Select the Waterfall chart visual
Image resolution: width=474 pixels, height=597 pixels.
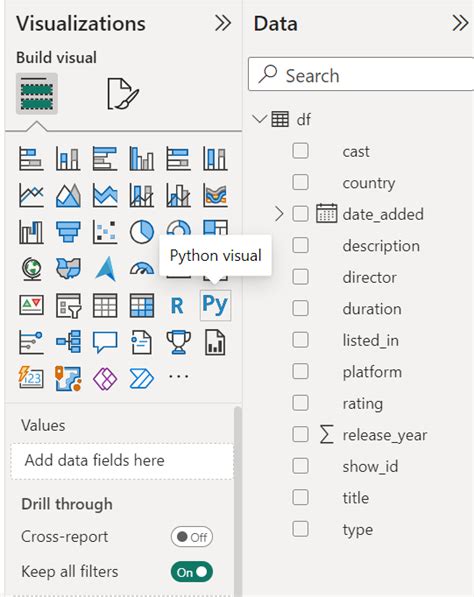tap(31, 232)
